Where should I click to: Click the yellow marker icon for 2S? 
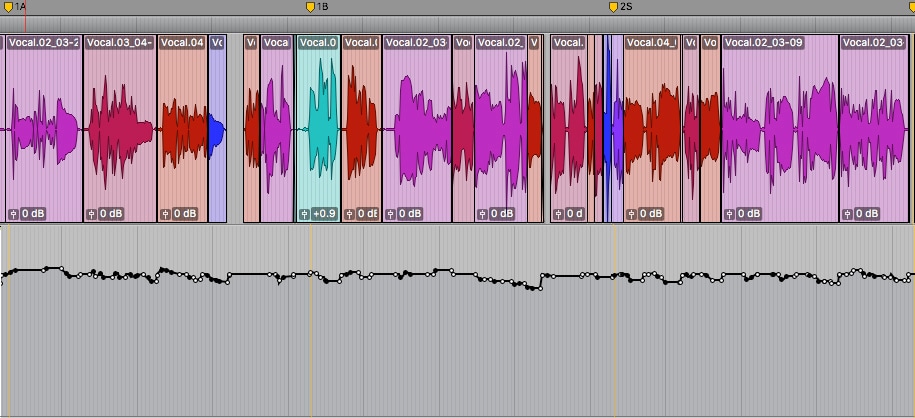(x=614, y=7)
